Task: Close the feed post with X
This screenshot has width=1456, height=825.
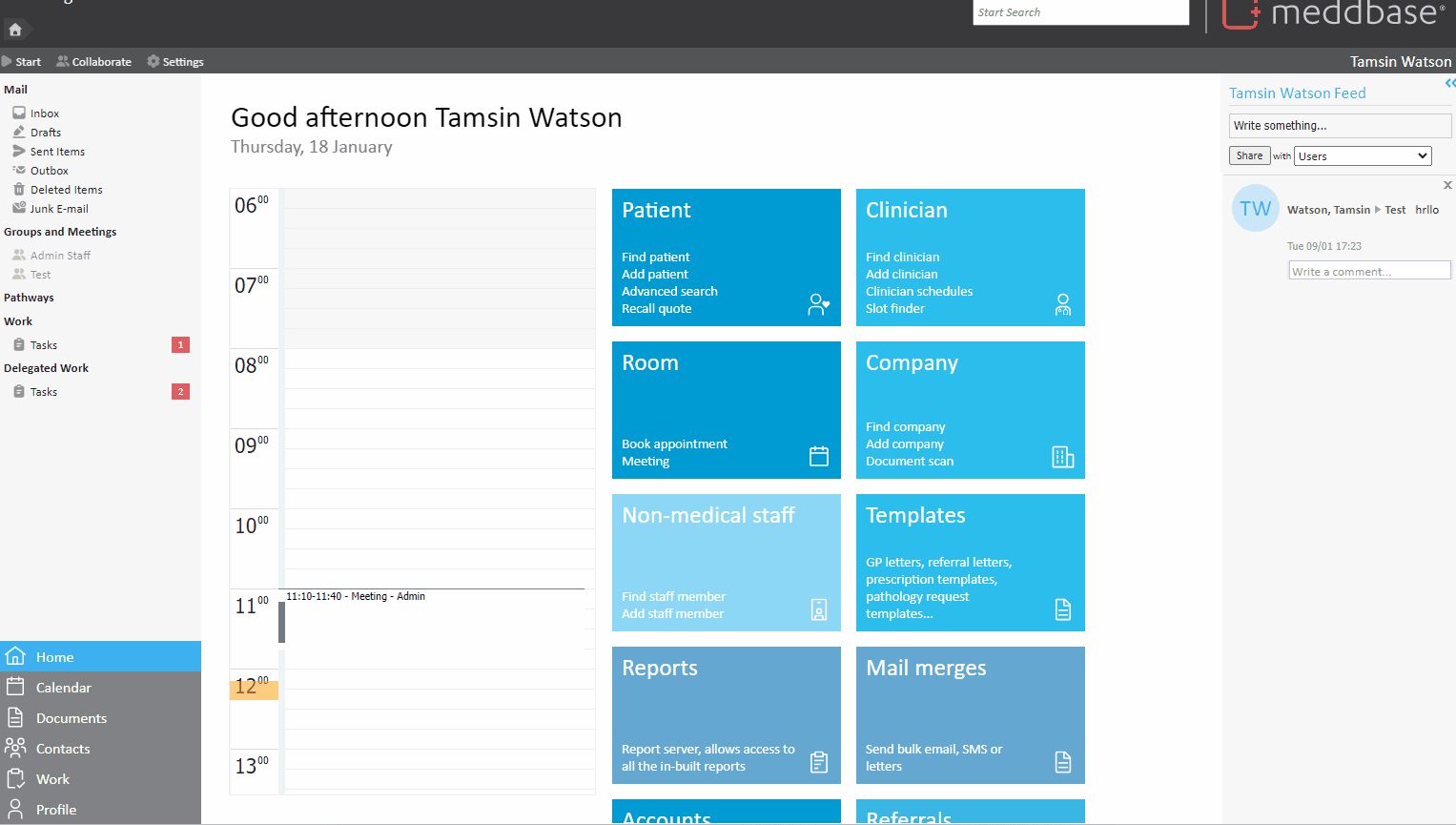Action: [x=1447, y=185]
